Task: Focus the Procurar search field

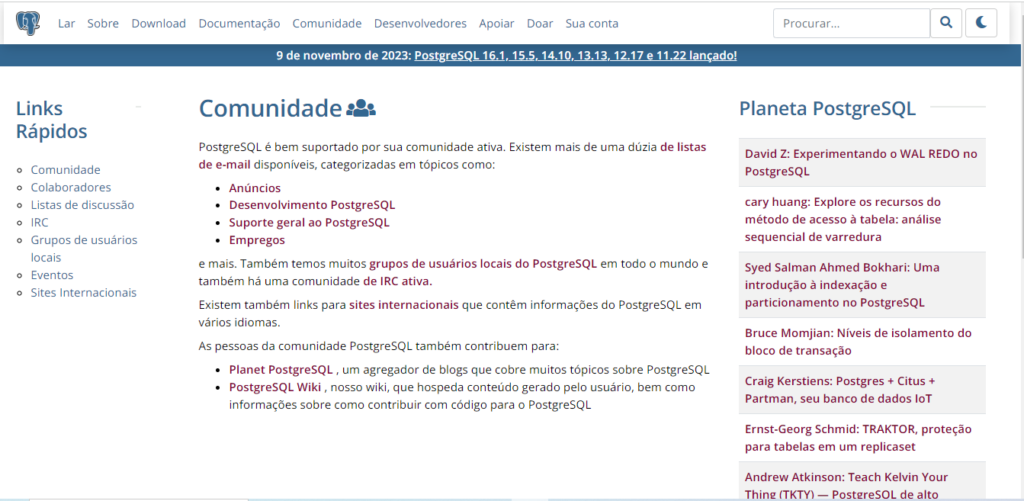Action: (x=852, y=23)
